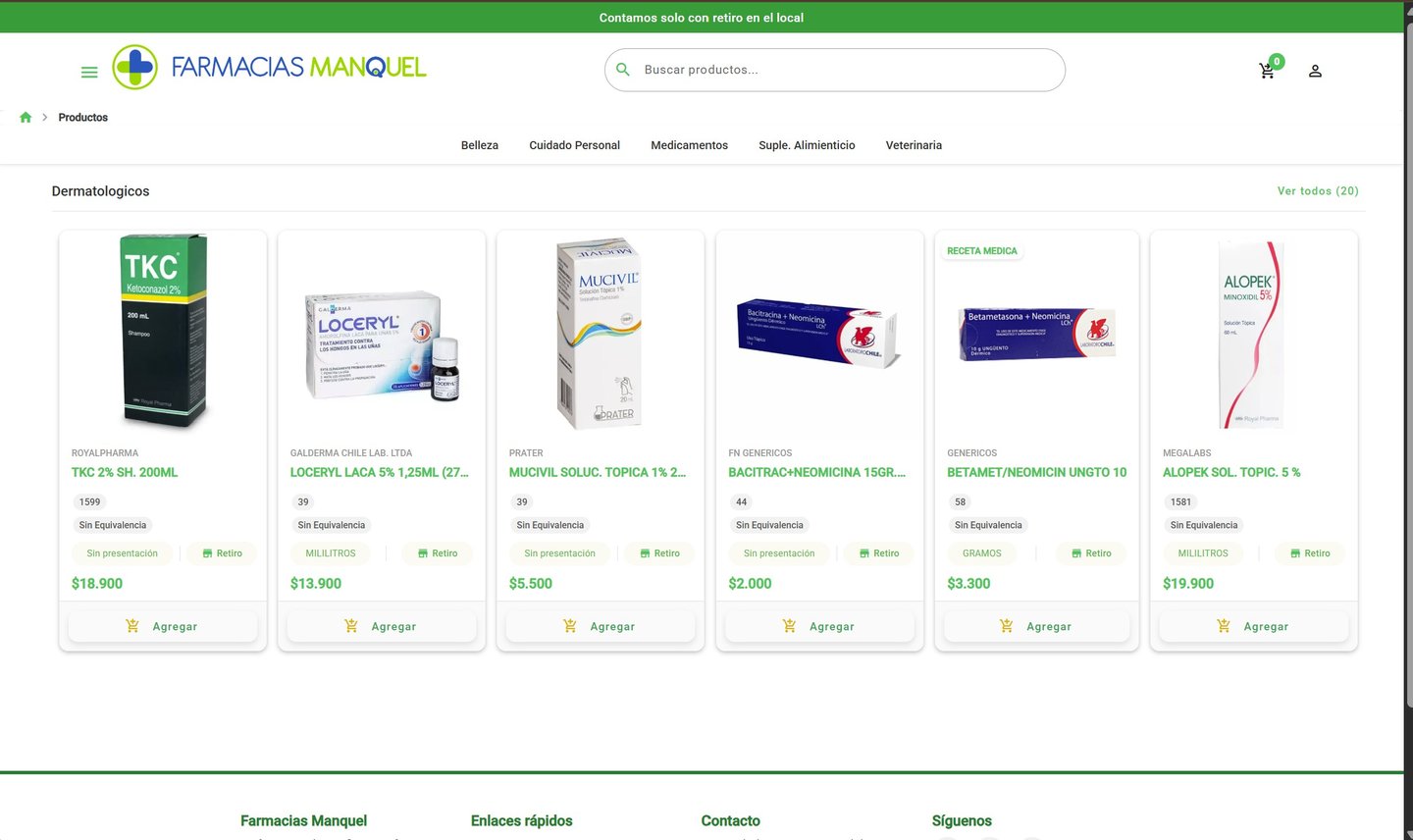Click MEGALABS brand label

click(1187, 453)
